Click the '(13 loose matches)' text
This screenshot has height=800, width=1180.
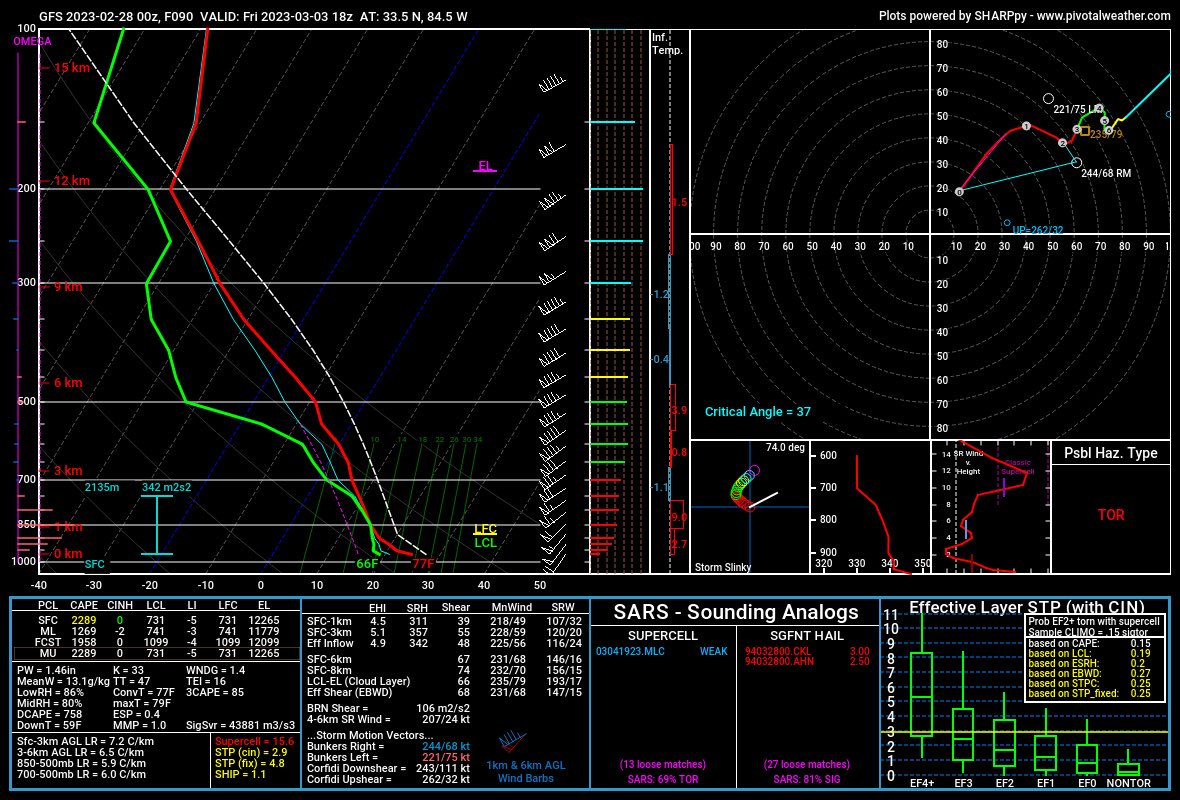(x=663, y=764)
